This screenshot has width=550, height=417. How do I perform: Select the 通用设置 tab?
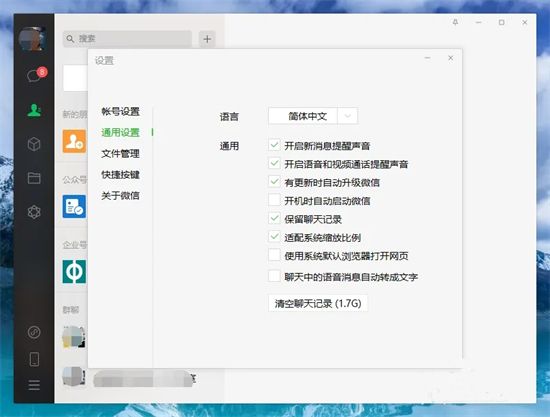[x=120, y=133]
